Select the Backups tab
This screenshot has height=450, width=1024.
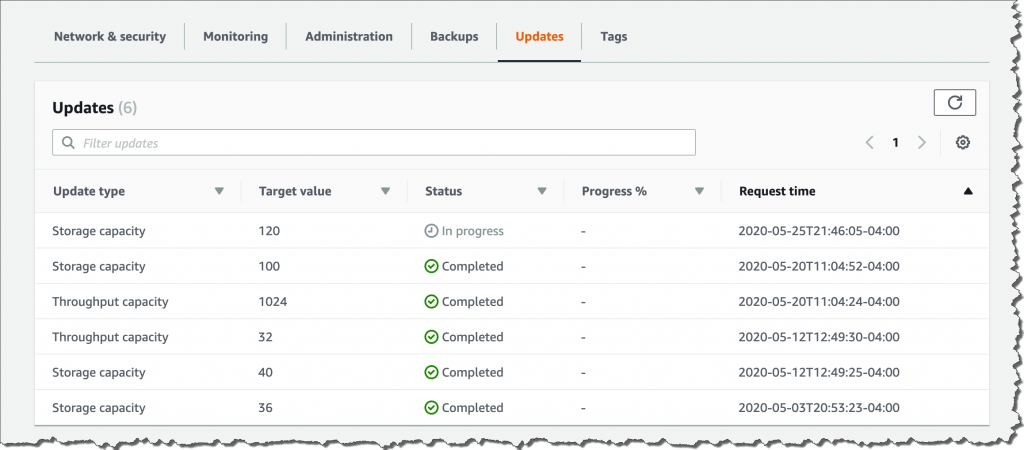[x=454, y=37]
